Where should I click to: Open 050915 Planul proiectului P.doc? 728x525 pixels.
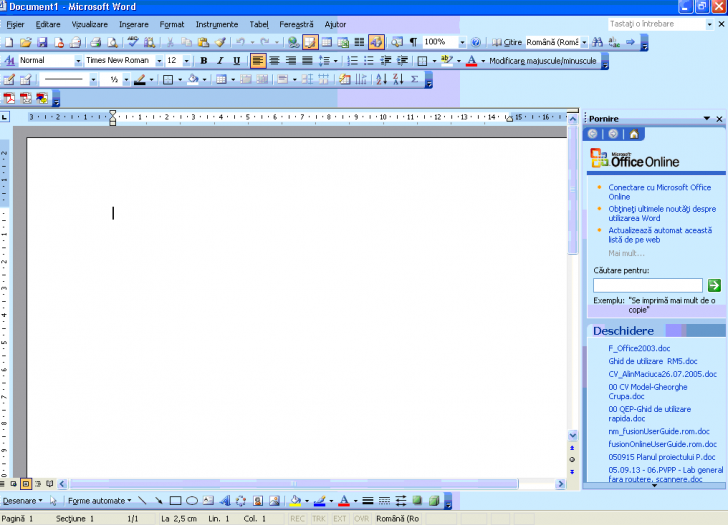coord(662,457)
